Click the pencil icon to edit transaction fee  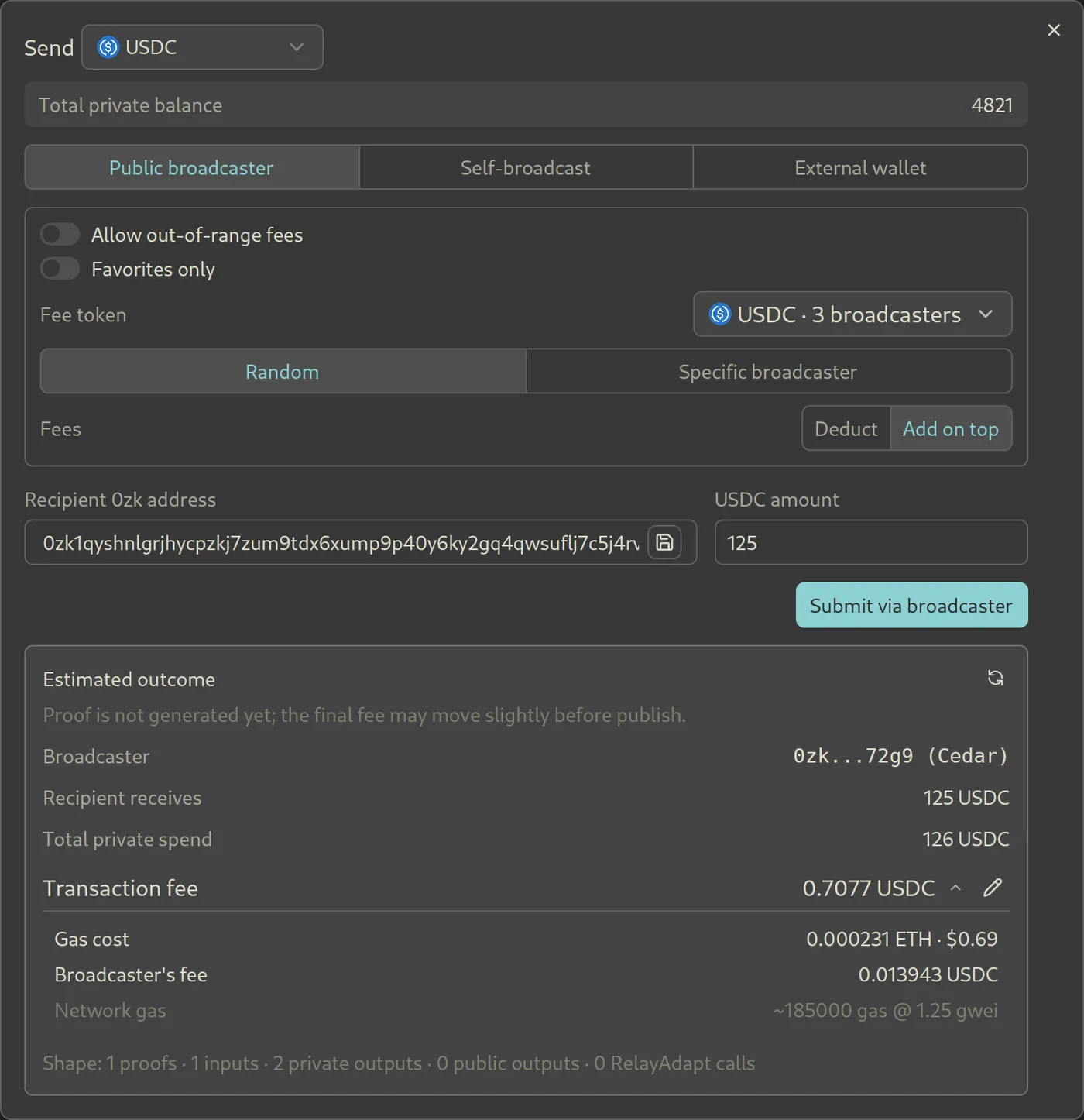(x=993, y=888)
